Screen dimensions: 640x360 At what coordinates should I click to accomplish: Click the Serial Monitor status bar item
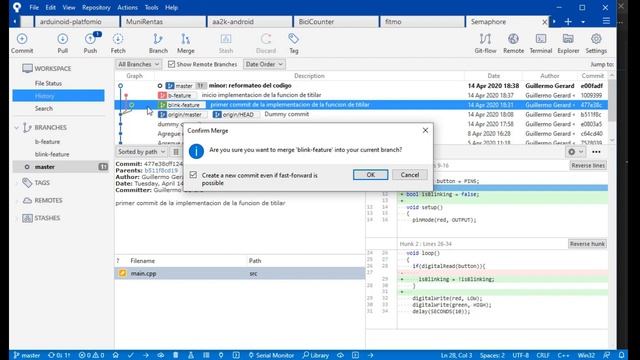point(271,355)
